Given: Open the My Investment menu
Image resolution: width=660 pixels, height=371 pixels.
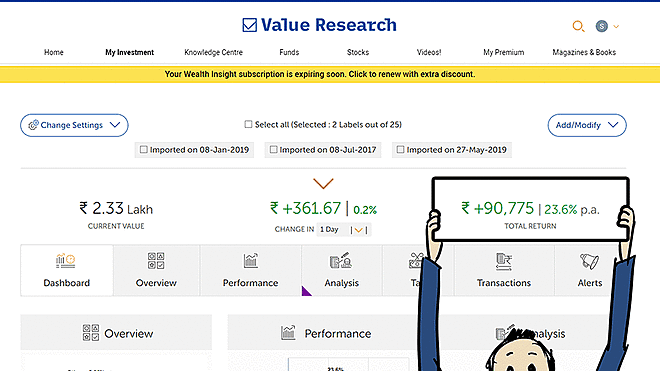Looking at the screenshot, I should point(130,52).
